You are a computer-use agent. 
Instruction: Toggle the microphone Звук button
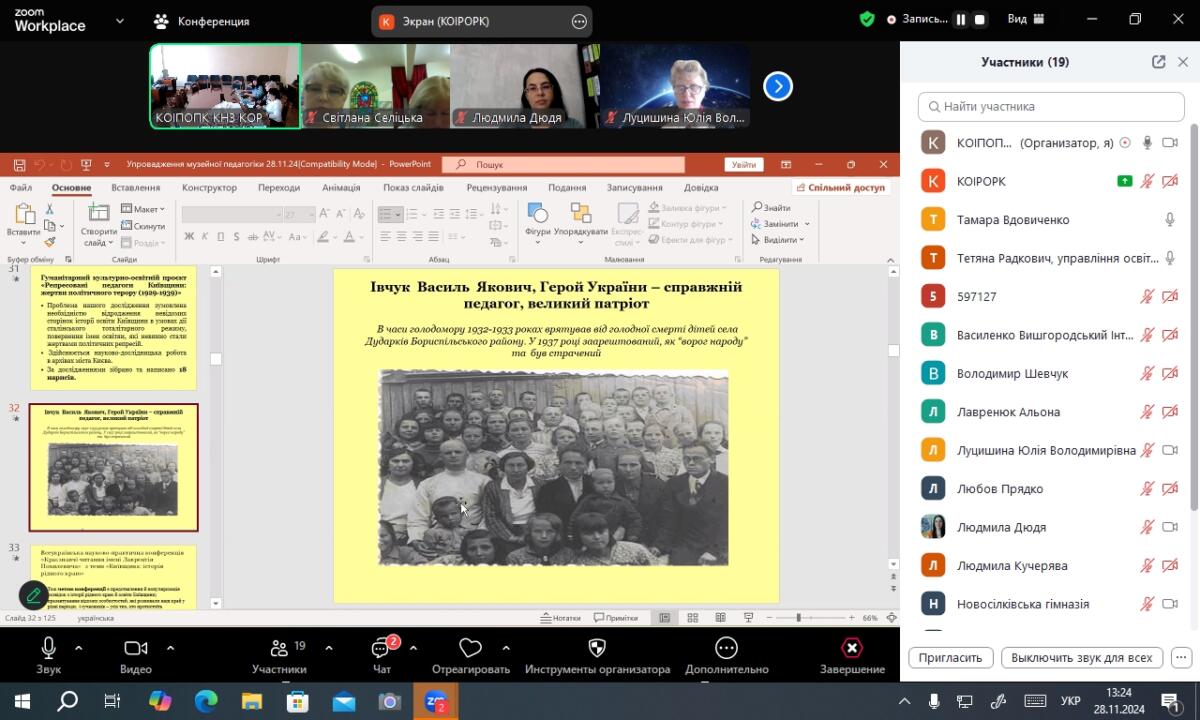[x=48, y=649]
